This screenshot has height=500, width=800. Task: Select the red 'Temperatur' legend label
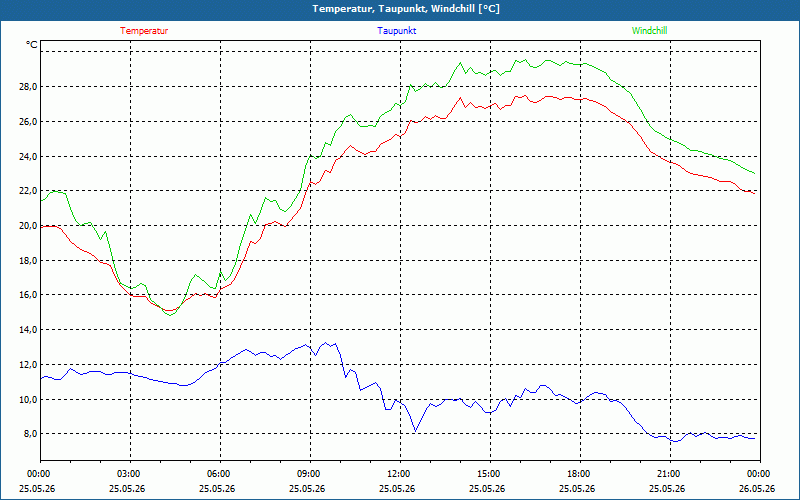point(144,31)
